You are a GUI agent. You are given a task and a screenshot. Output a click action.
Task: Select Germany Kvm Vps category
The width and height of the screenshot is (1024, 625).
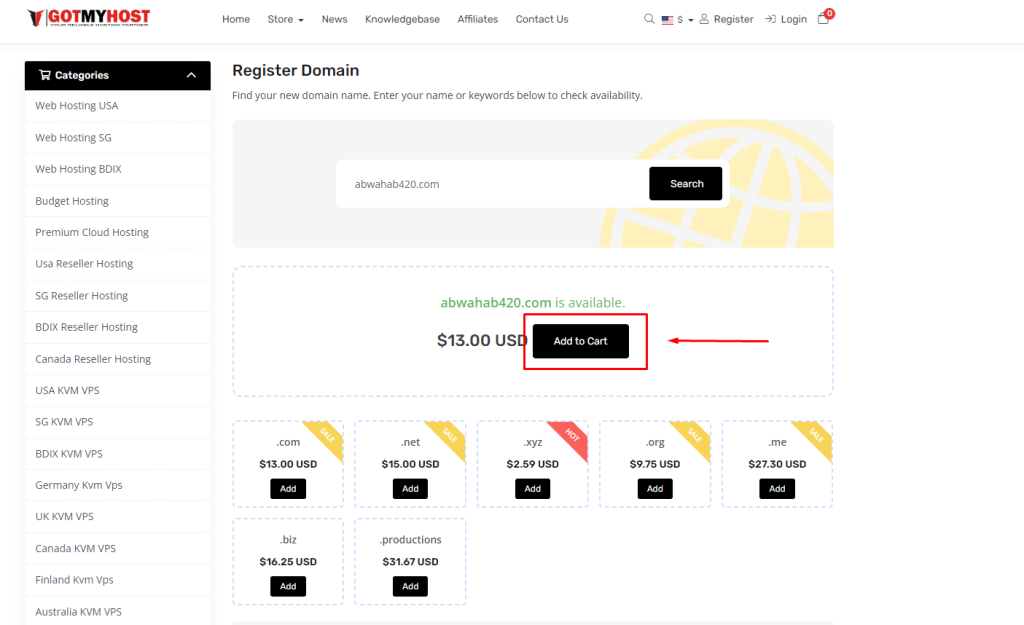pos(78,485)
